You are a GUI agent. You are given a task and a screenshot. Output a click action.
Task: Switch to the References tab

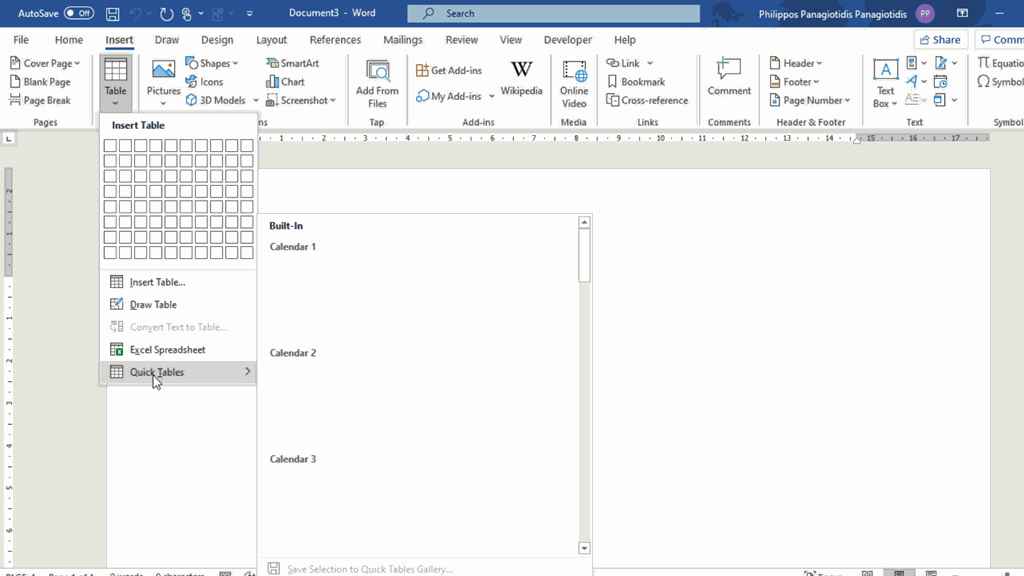(x=335, y=40)
